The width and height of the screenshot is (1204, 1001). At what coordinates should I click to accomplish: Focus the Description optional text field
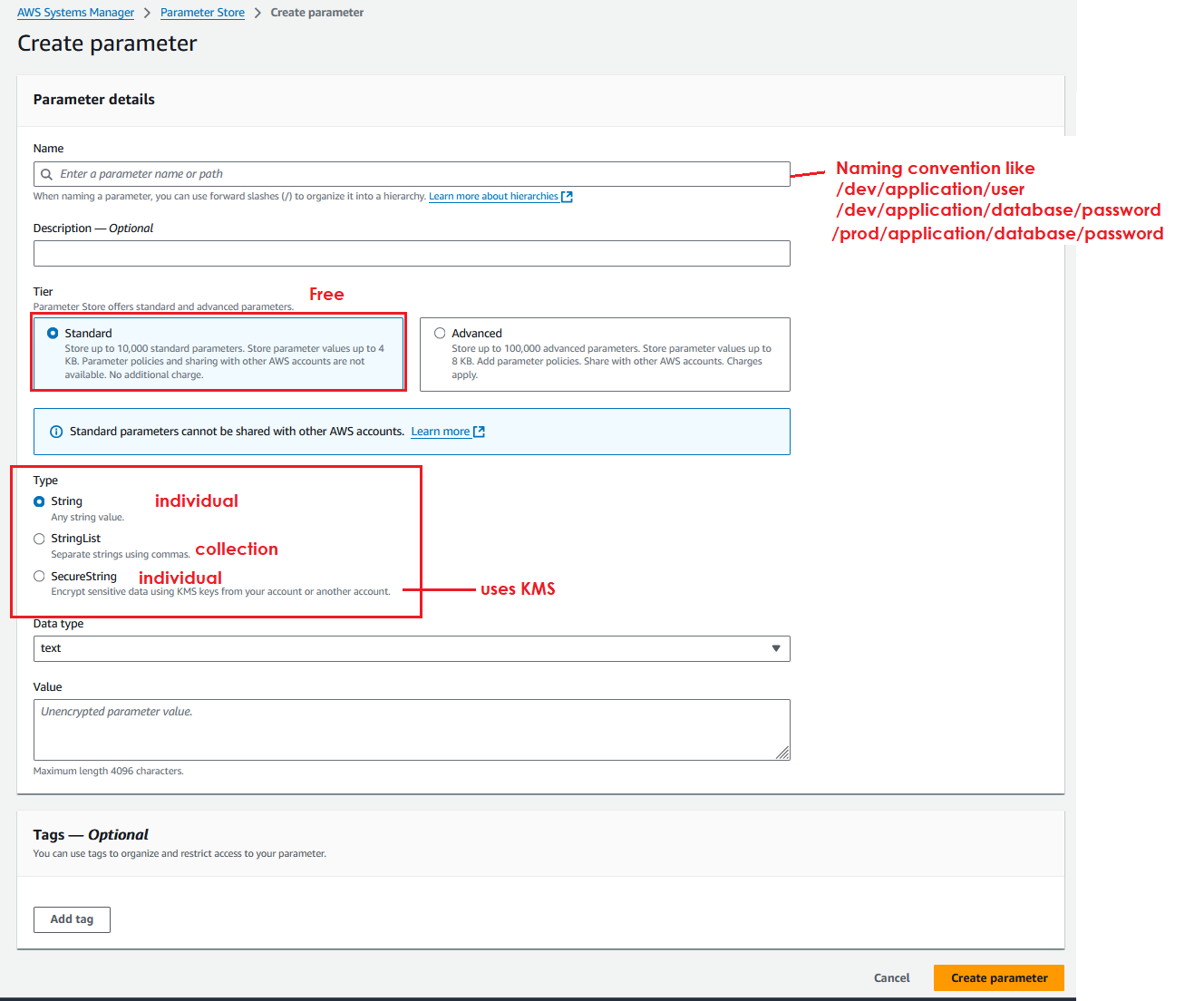pos(411,254)
